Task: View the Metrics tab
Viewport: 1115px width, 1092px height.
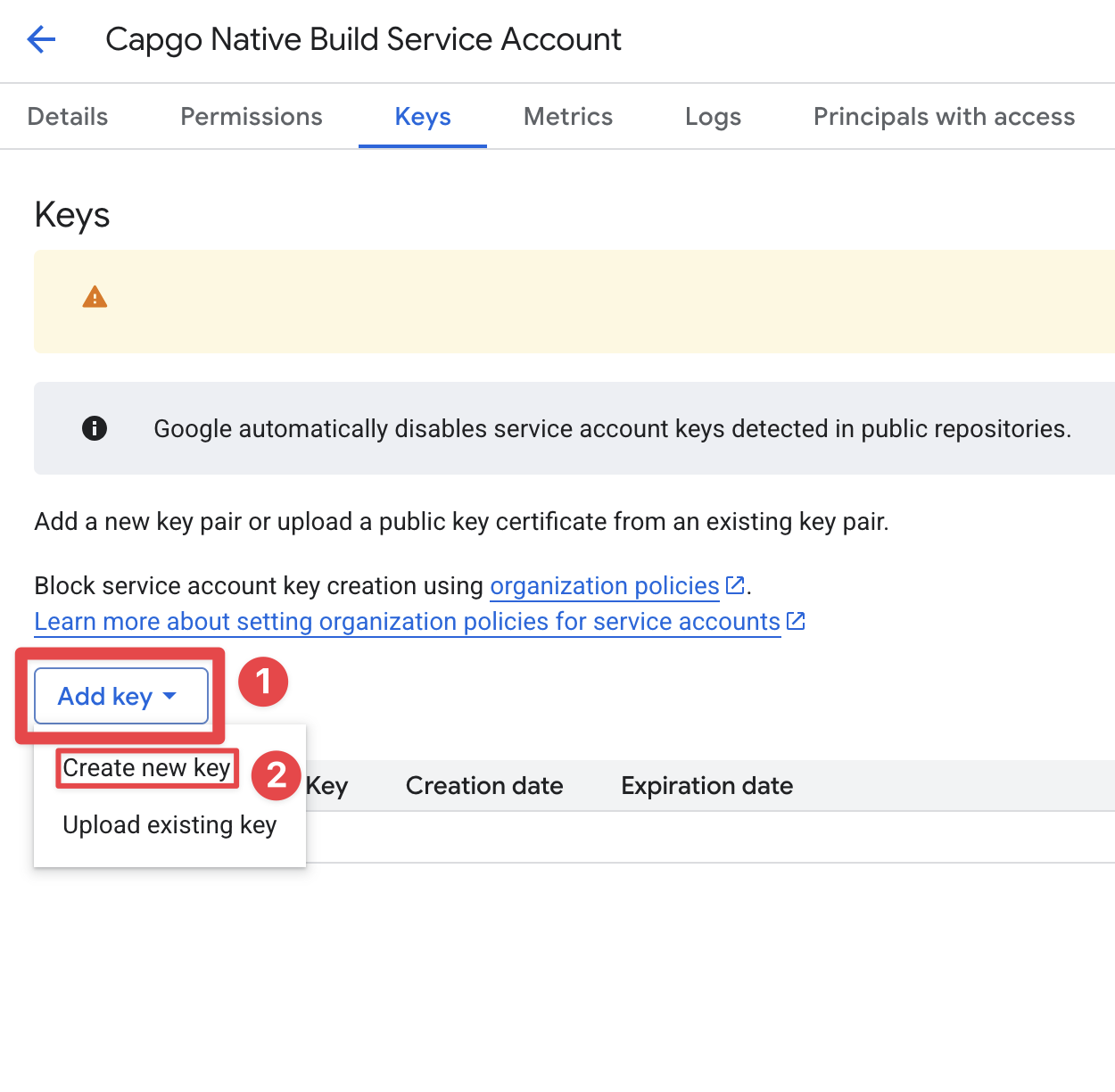Action: coord(567,116)
